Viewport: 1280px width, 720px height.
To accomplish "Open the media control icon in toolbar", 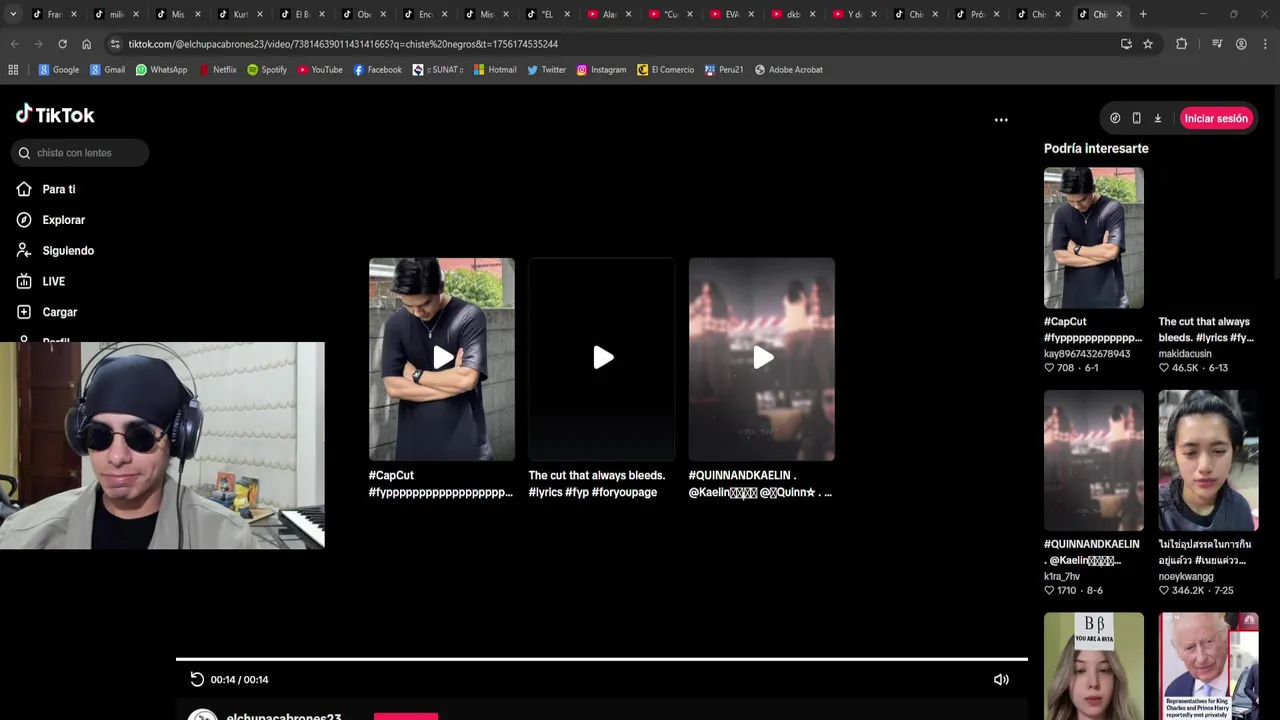I will point(1217,44).
